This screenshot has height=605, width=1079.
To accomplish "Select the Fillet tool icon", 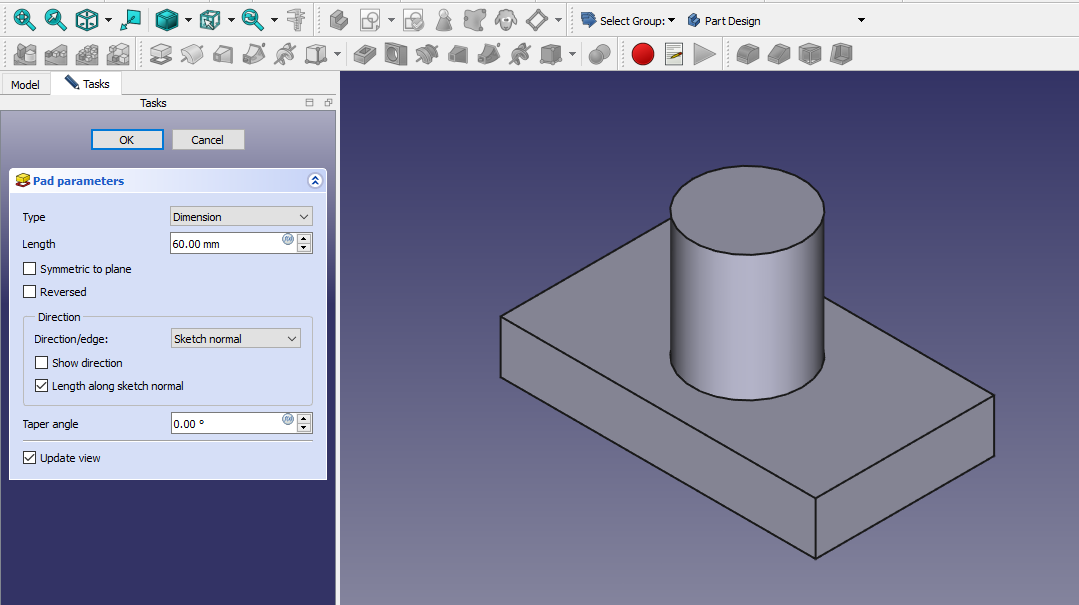I will point(748,54).
